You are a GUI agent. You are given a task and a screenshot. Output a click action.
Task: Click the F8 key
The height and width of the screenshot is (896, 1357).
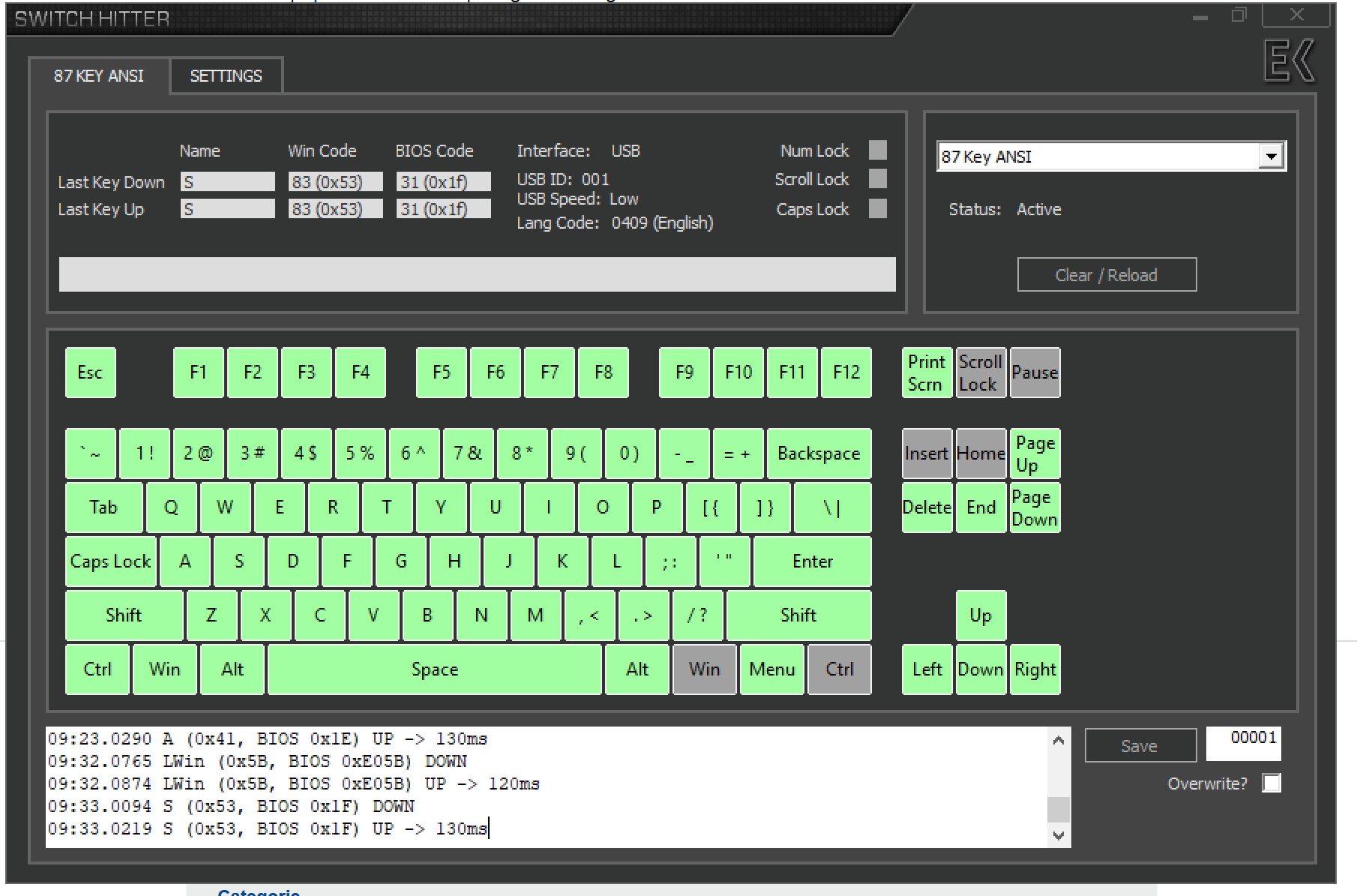point(604,373)
